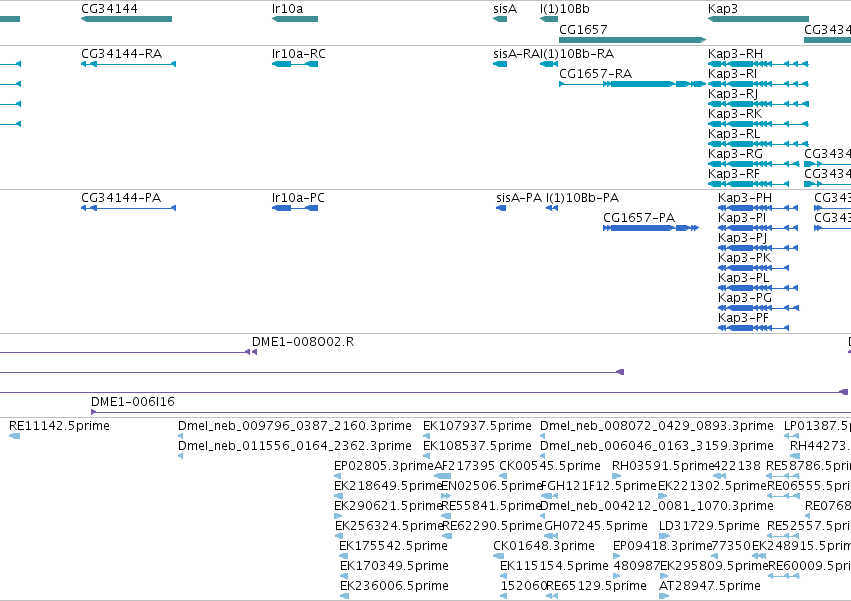Viewport: 851px width, 601px height.
Task: Click the Kap3 gene feature
Action: (x=758, y=19)
